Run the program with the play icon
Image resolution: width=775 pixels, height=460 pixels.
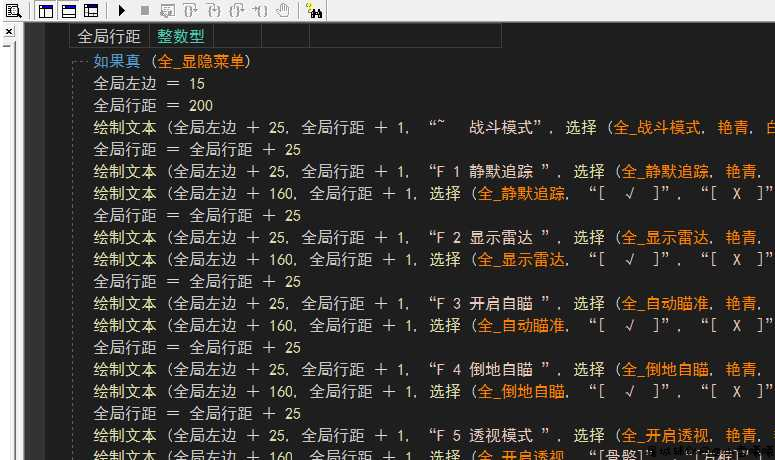pyautogui.click(x=122, y=10)
